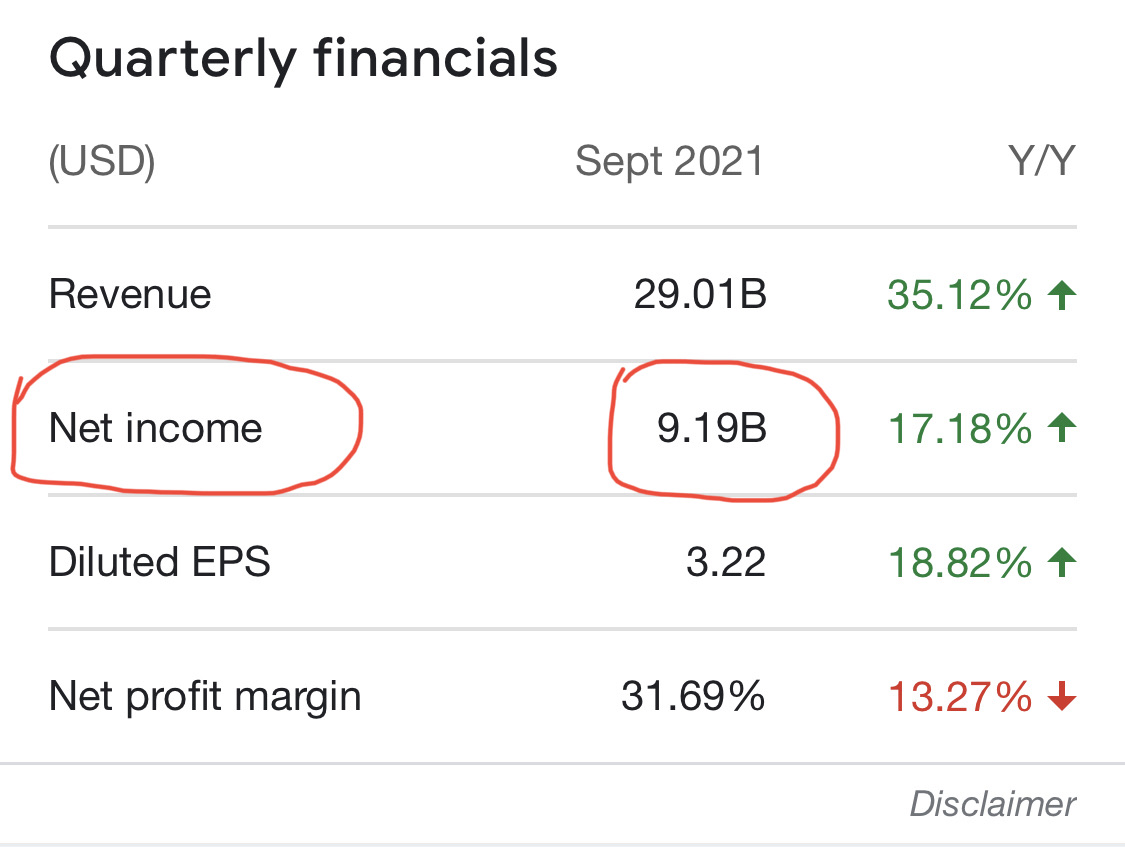Click the (USD) currency label

click(x=102, y=162)
